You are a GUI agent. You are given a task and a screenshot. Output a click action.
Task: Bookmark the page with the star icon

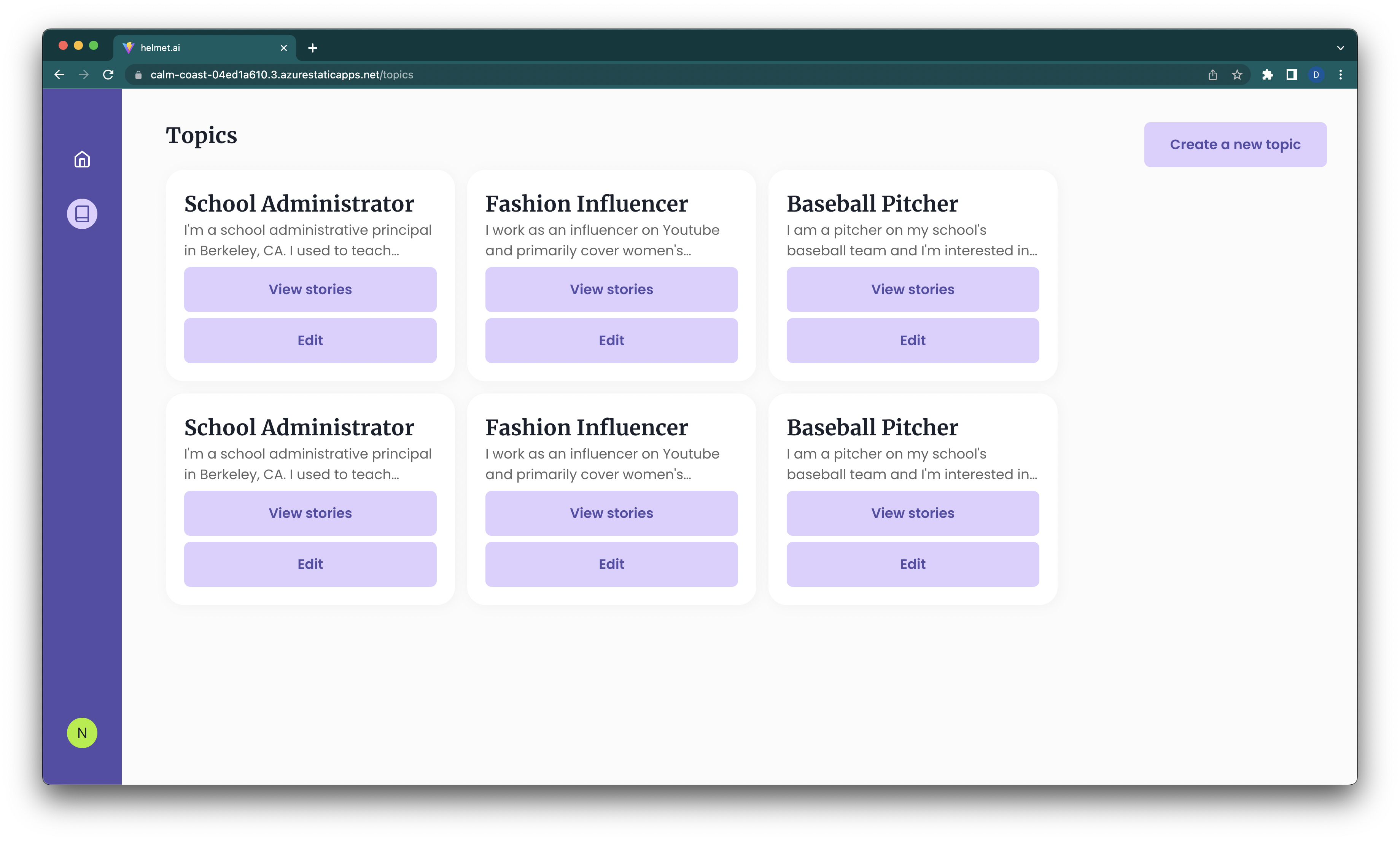[x=1237, y=75]
